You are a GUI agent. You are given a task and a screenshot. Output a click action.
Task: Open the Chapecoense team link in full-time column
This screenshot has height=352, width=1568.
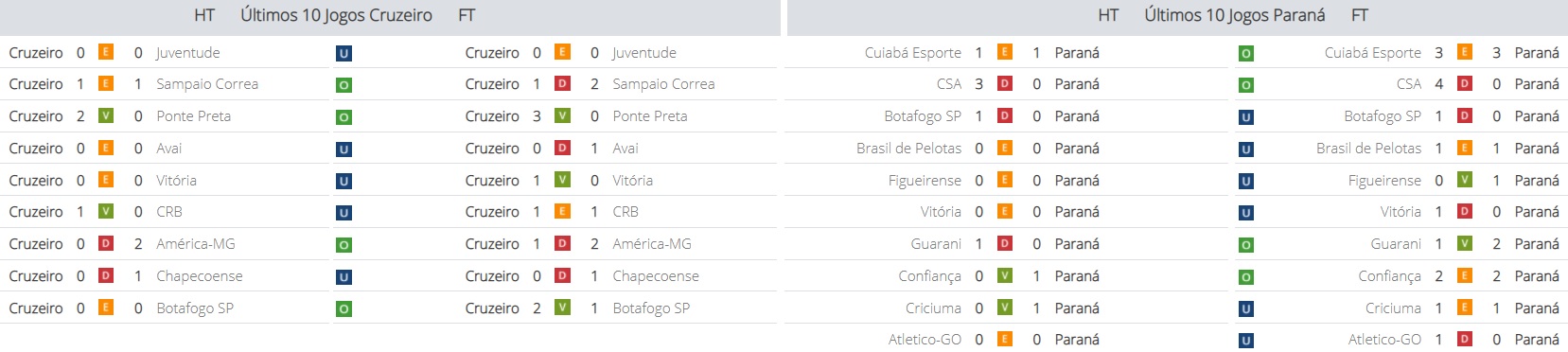(x=656, y=276)
